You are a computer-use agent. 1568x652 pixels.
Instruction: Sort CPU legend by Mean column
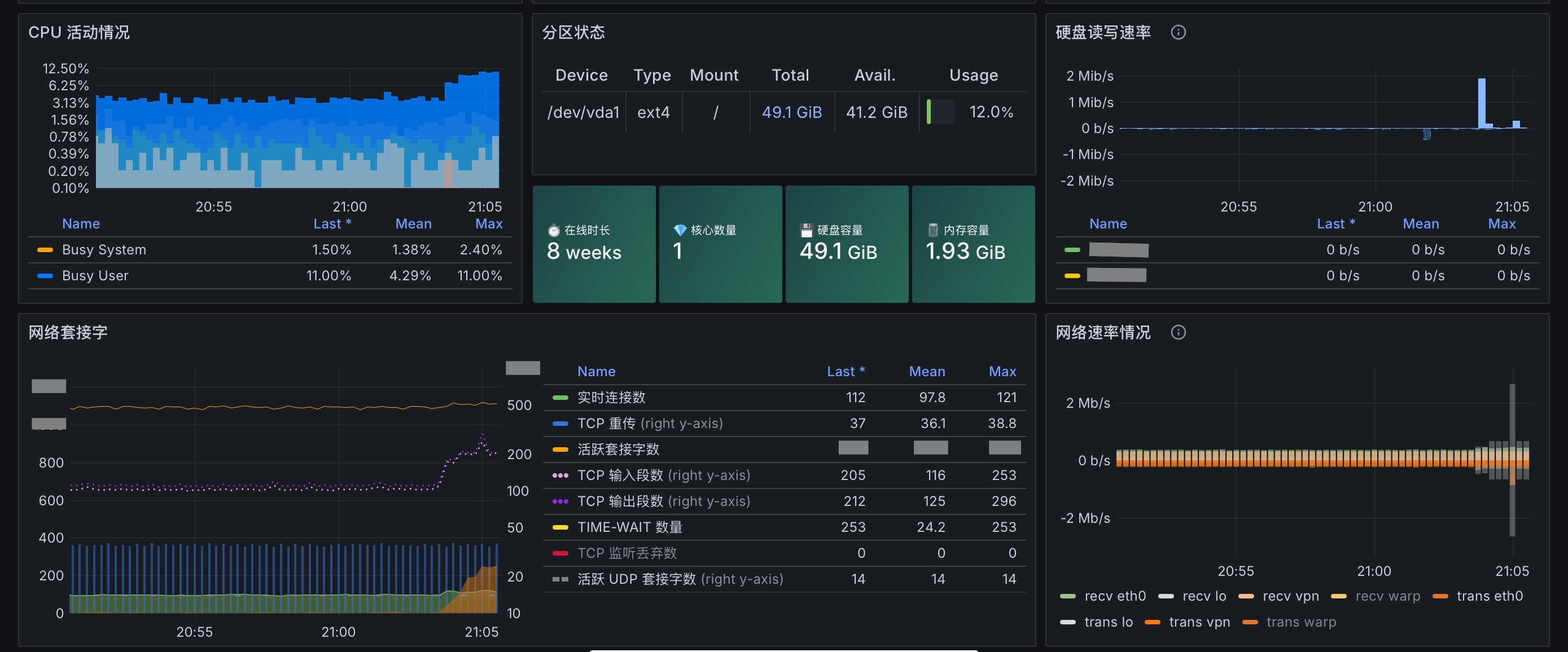pyautogui.click(x=413, y=224)
